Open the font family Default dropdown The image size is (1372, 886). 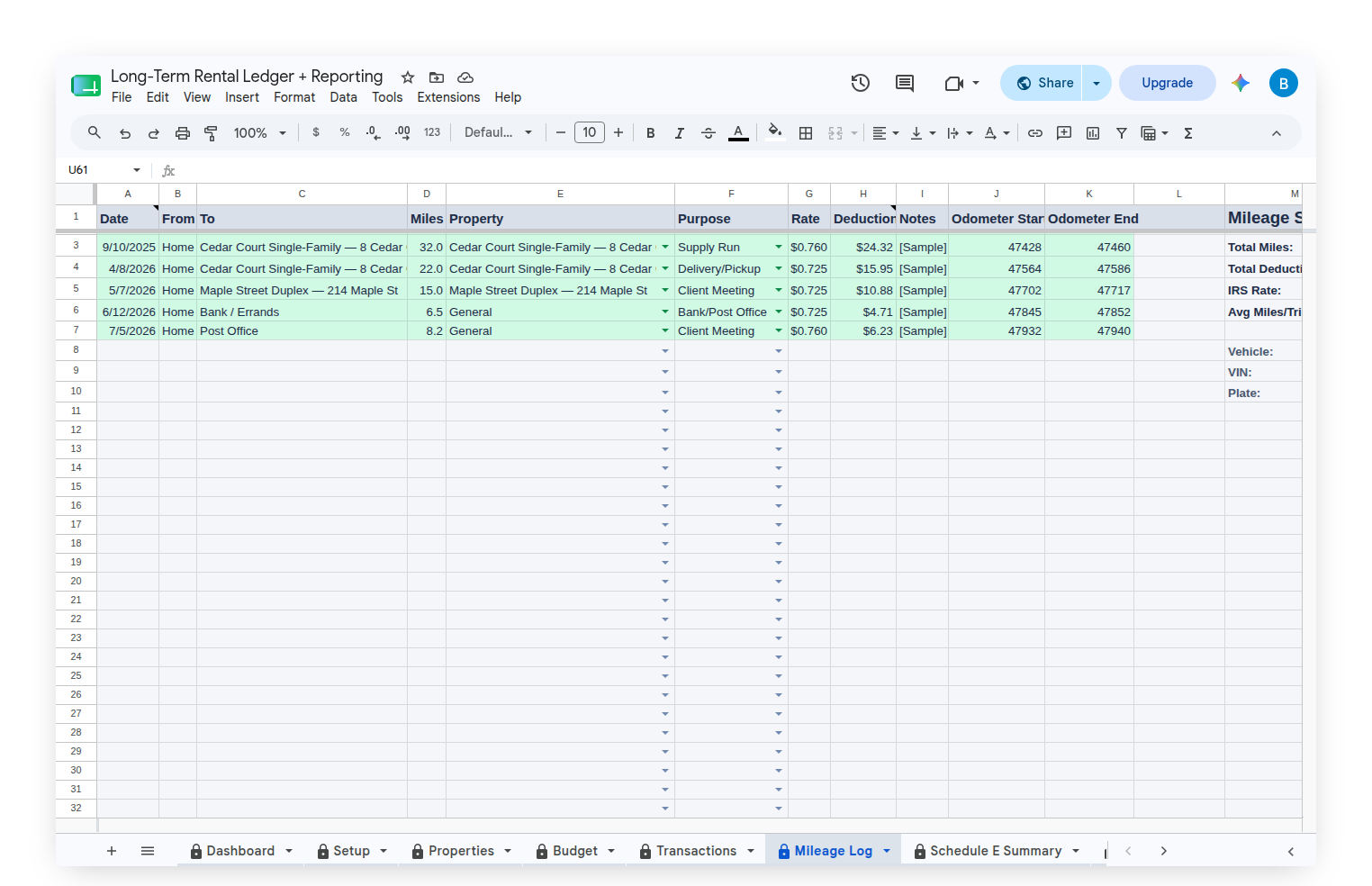498,132
